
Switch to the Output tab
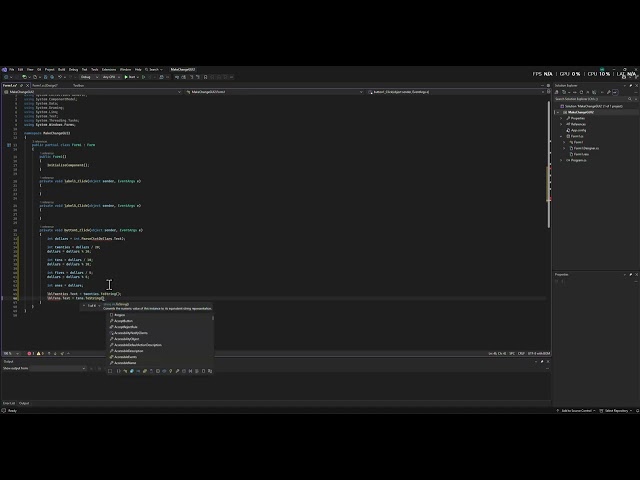click(24, 403)
